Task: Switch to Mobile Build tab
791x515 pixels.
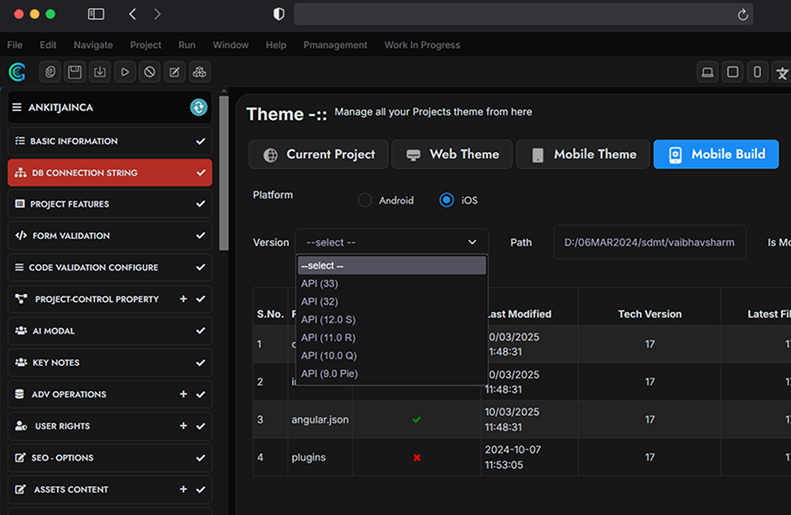Action: tap(716, 154)
